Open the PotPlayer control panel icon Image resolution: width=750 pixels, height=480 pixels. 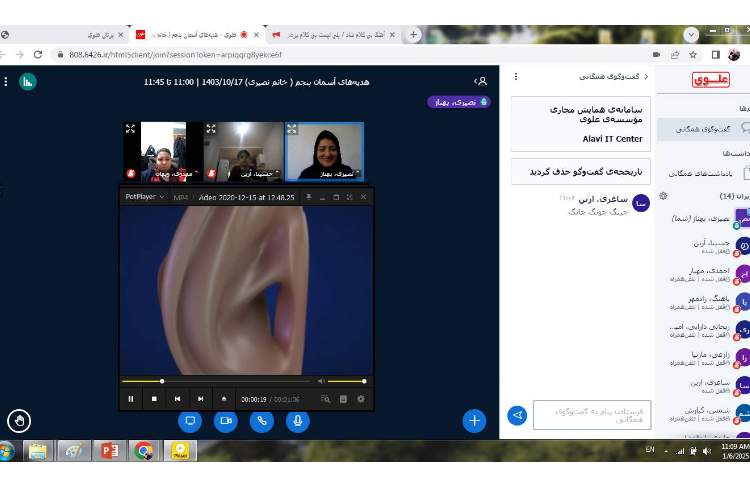coord(343,399)
